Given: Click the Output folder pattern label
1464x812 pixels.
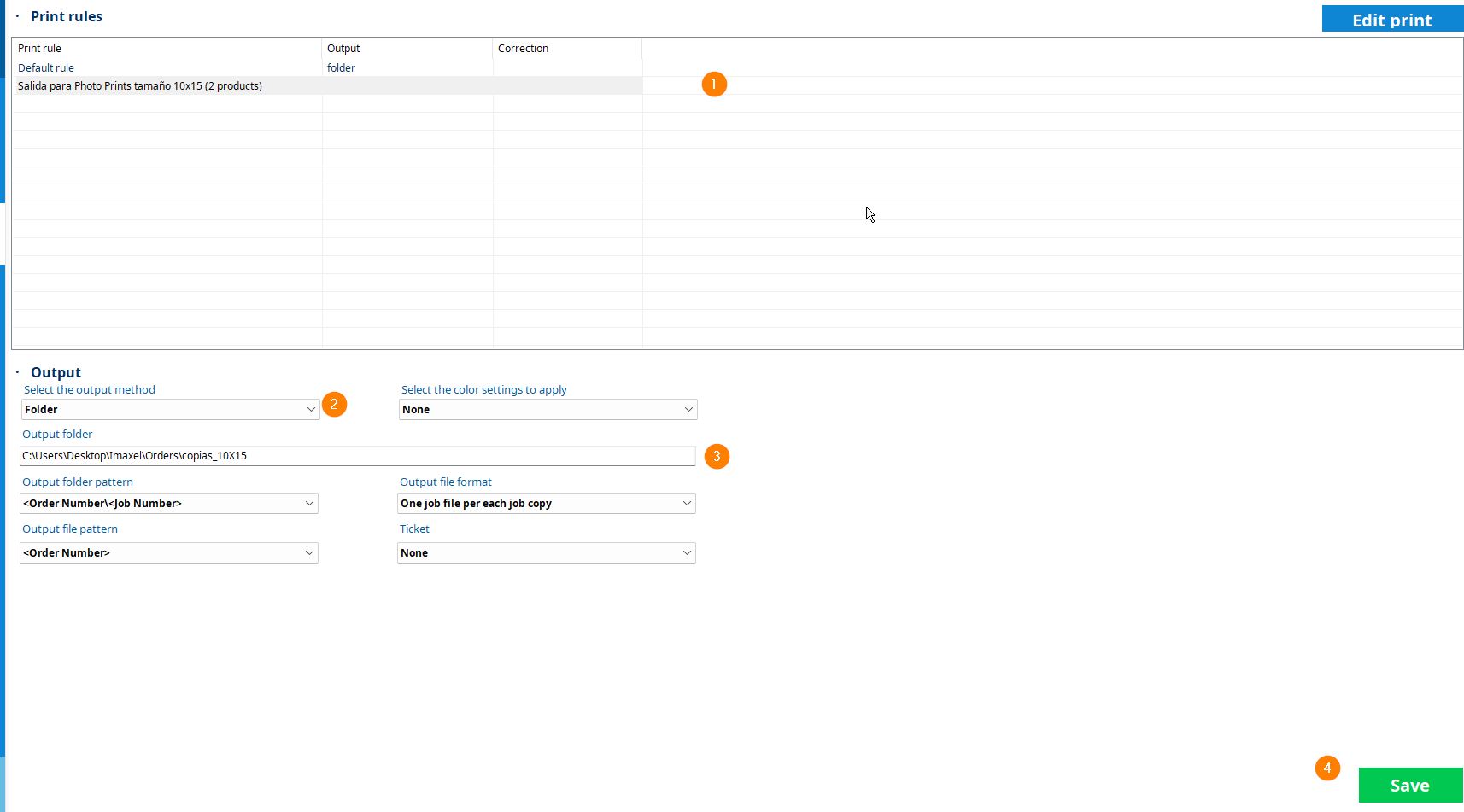Looking at the screenshot, I should point(78,482).
